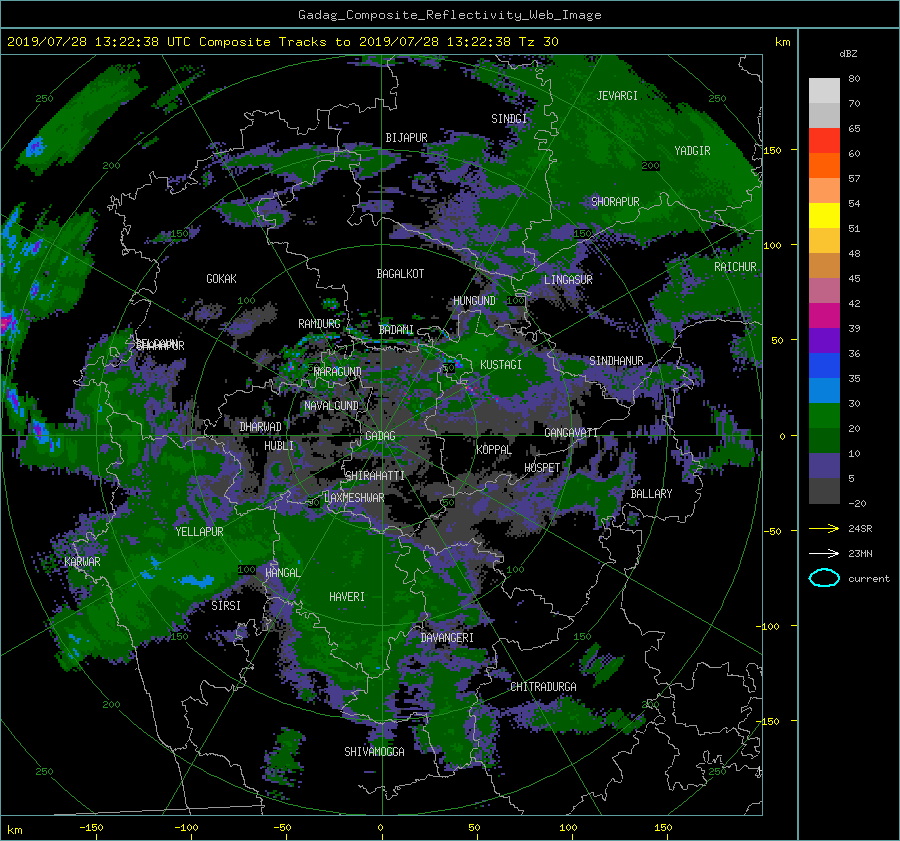Viewport: 900px width, 841px height.
Task: Click the LAXMESHWAR city label
Action: [x=354, y=498]
